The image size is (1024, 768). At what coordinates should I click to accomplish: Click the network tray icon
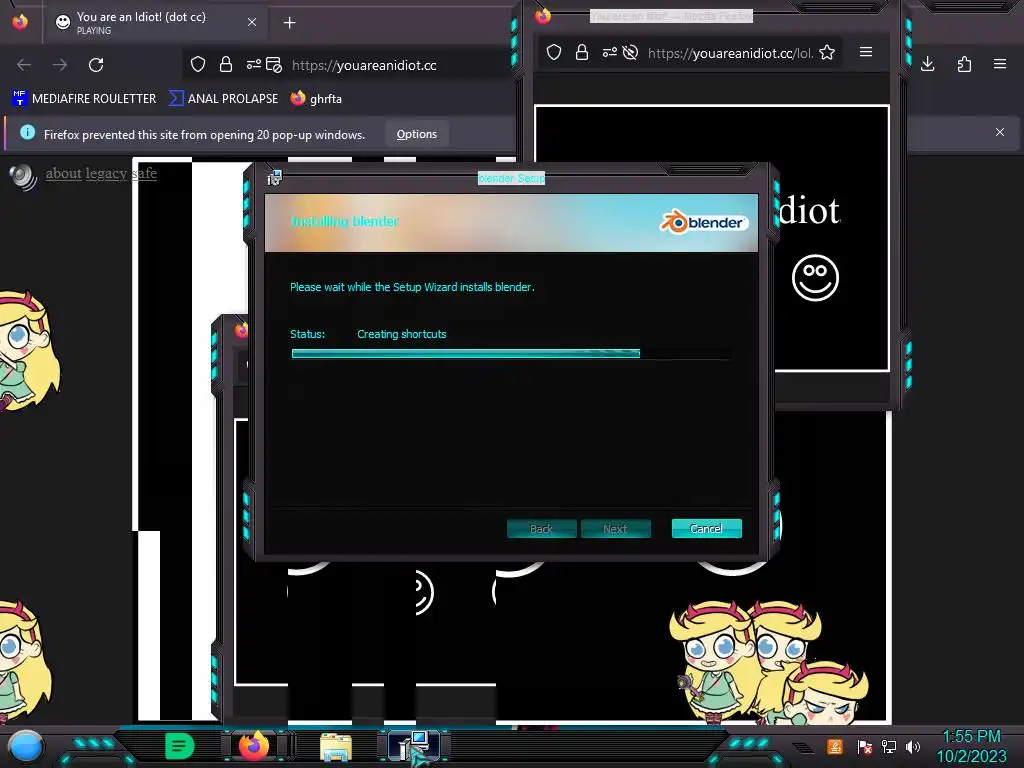889,746
